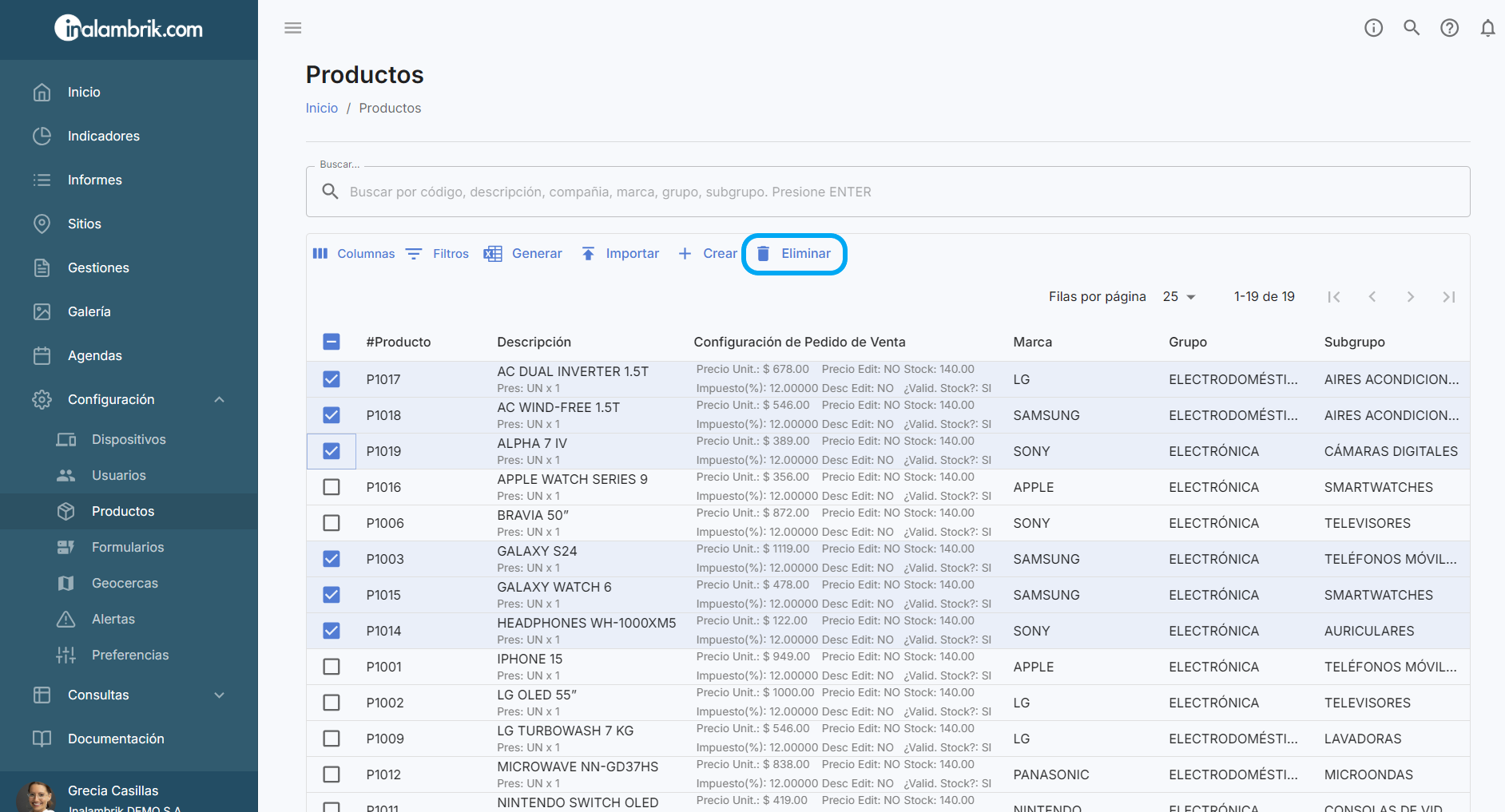The width and height of the screenshot is (1505, 812).
Task: Click the Alertas warning triangle icon
Action: pos(66,619)
